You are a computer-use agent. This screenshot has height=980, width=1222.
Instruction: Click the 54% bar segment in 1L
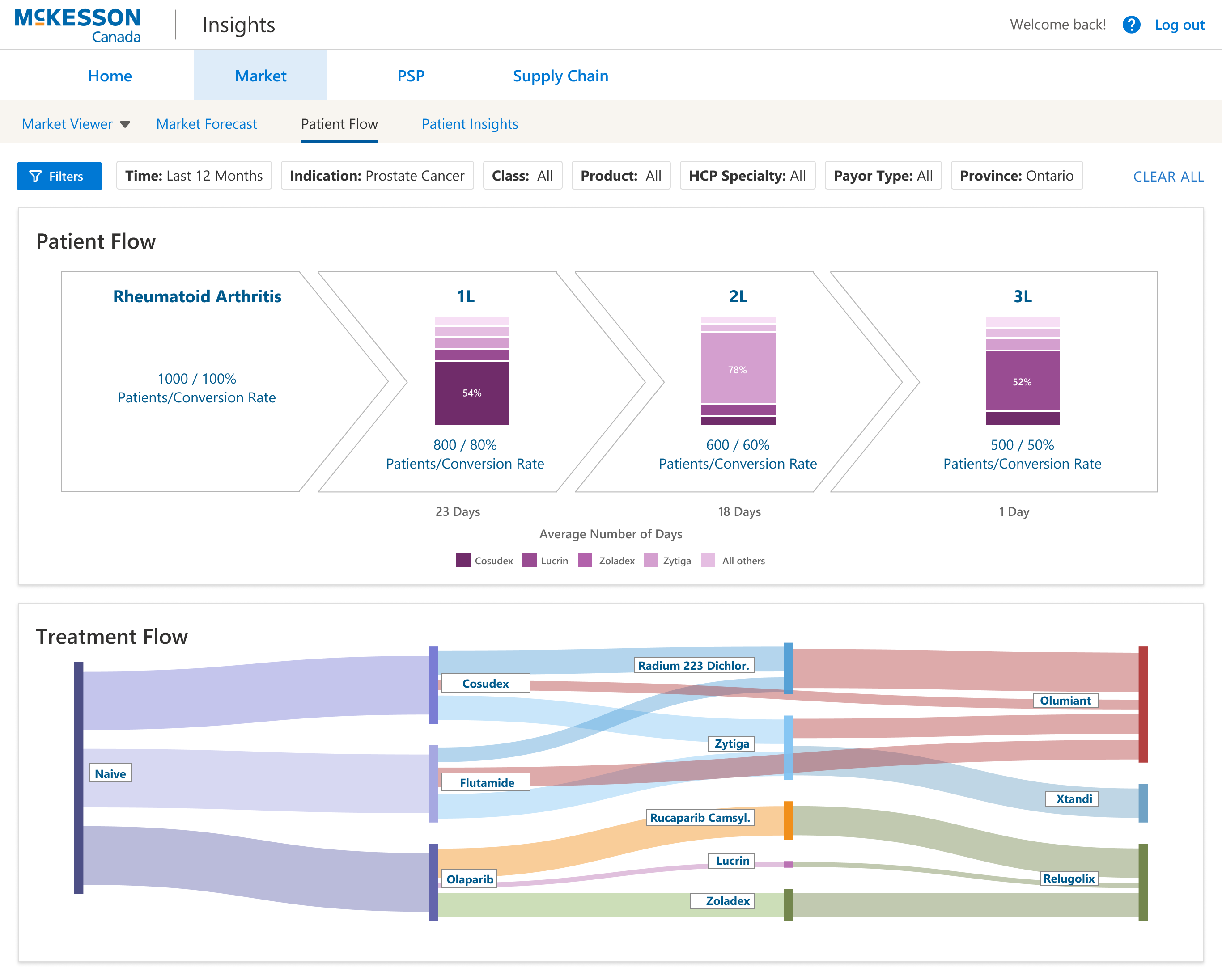click(x=471, y=393)
